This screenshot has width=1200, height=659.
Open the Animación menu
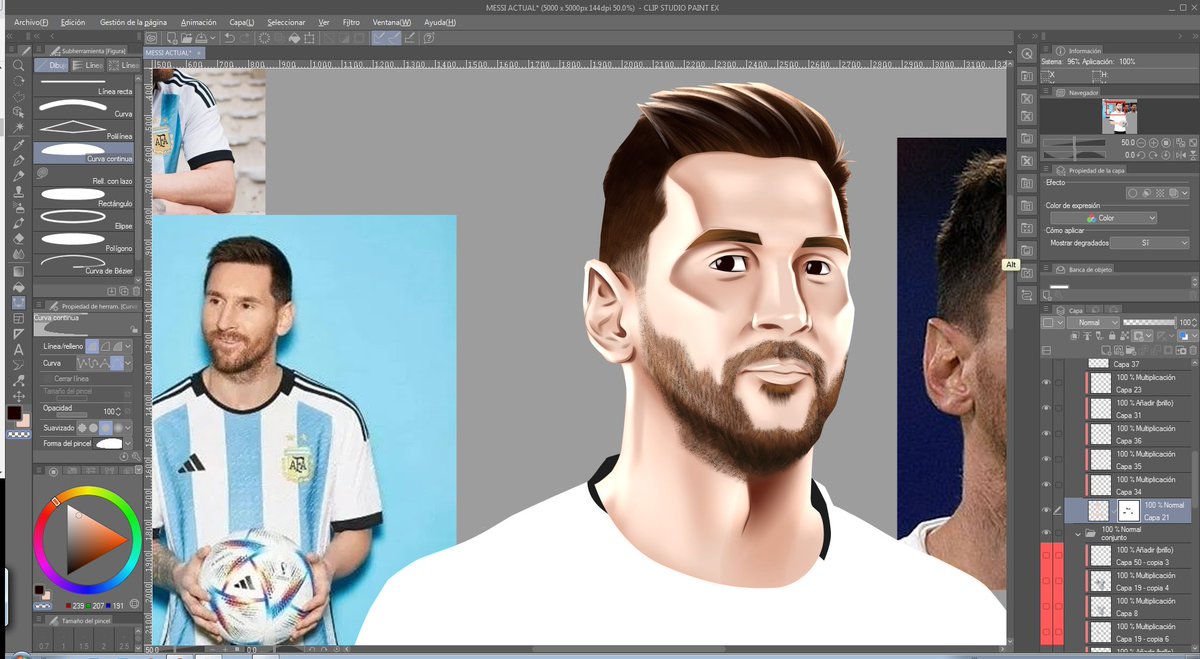click(x=198, y=22)
